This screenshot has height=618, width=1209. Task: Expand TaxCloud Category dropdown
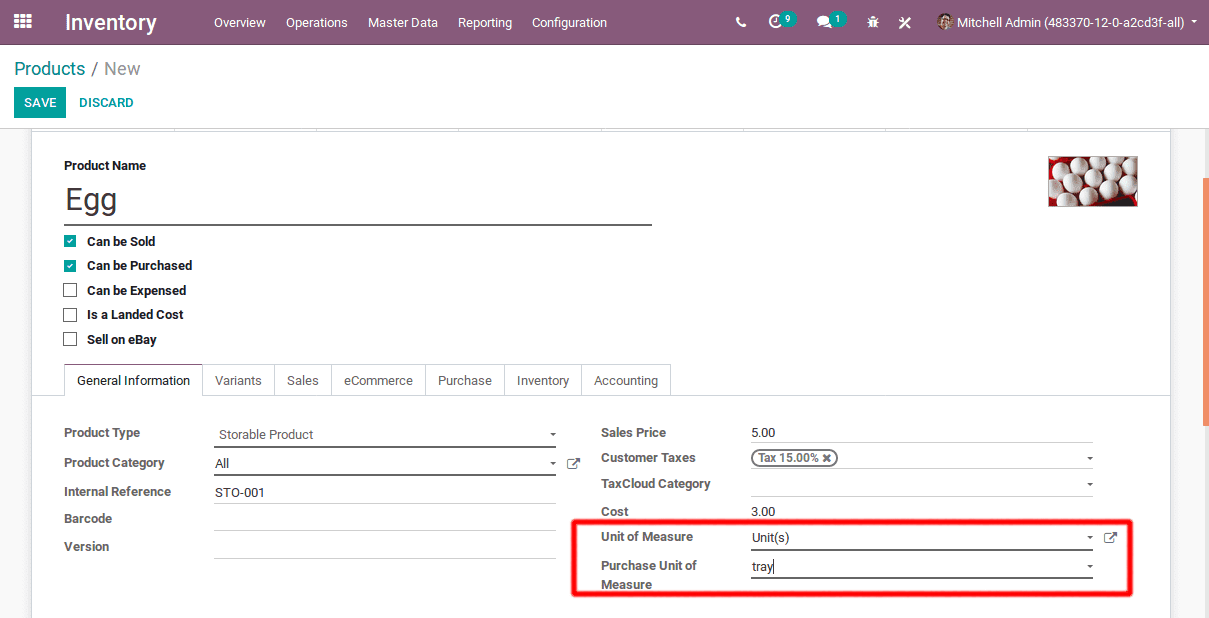pyautogui.click(x=1089, y=485)
